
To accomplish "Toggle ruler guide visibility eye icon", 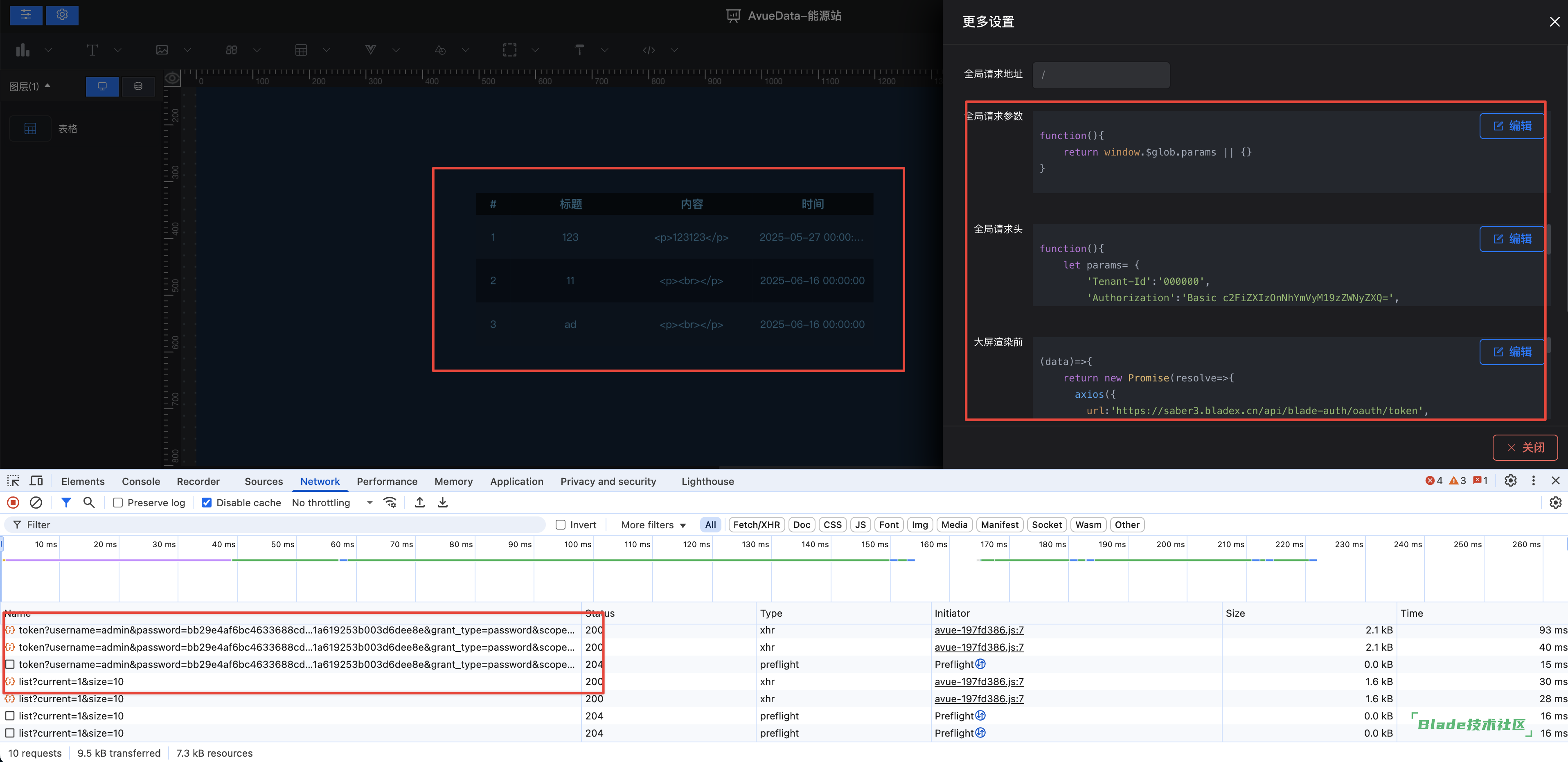I will tap(172, 78).
